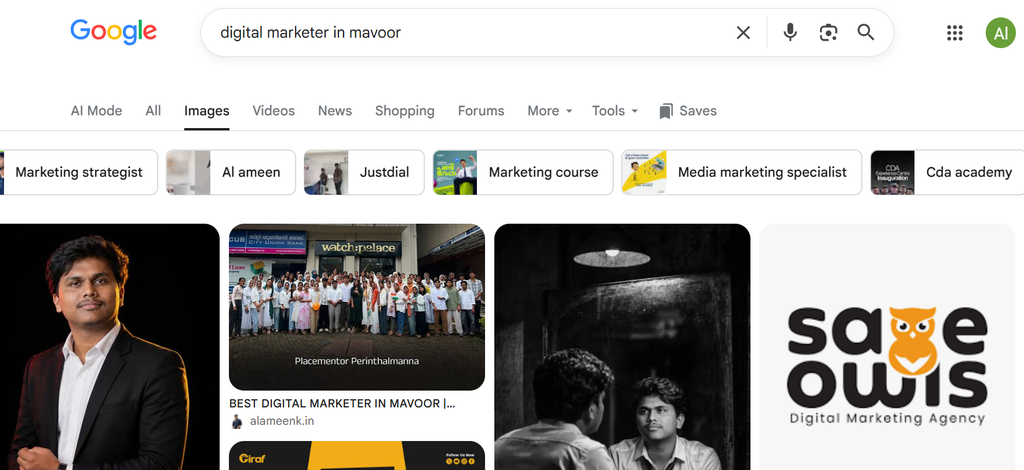This screenshot has height=470, width=1024.
Task: Open Saves with the bookmark icon
Action: pos(688,111)
